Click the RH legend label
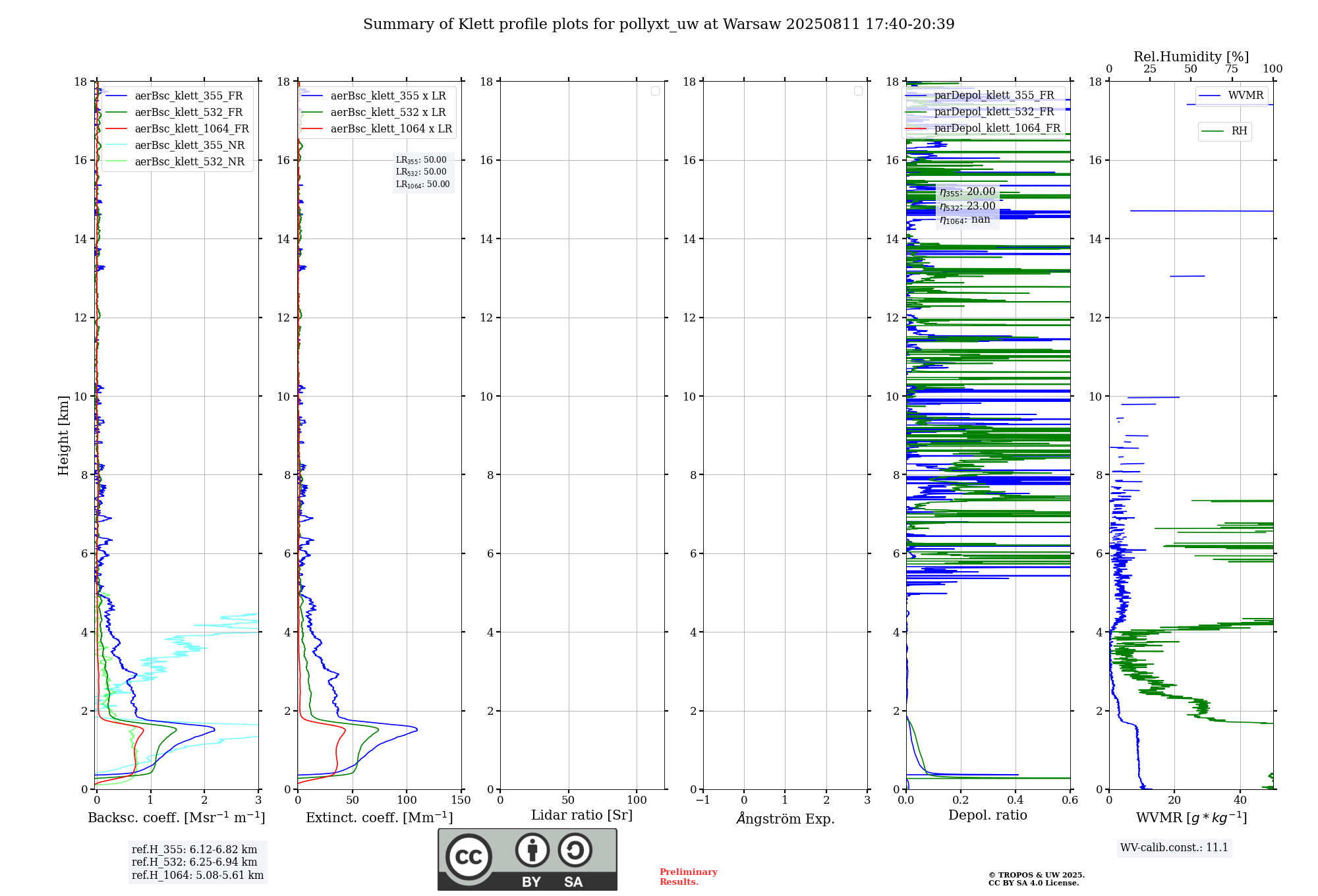Screen dimensions: 1318x896 pos(1239,131)
